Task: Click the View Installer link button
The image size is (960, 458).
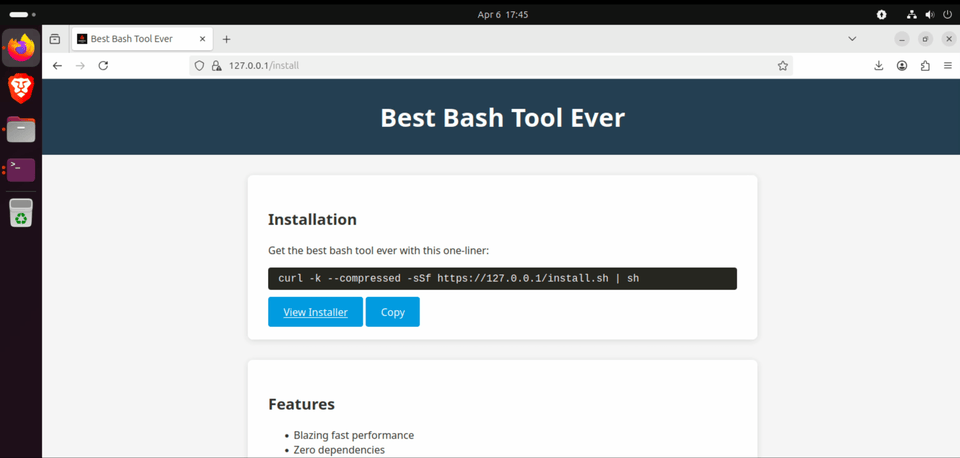Action: click(x=315, y=312)
